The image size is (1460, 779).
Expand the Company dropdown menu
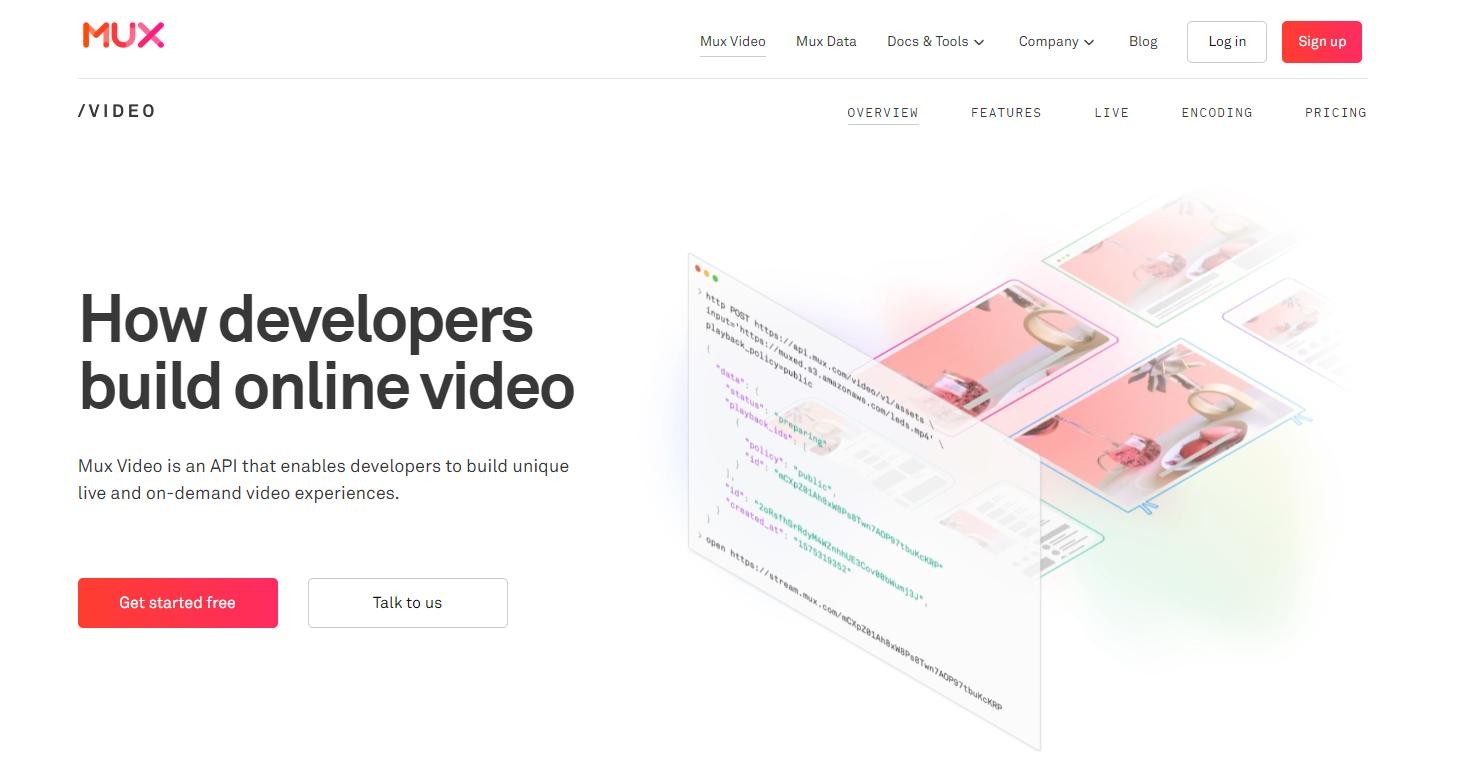pos(1056,41)
